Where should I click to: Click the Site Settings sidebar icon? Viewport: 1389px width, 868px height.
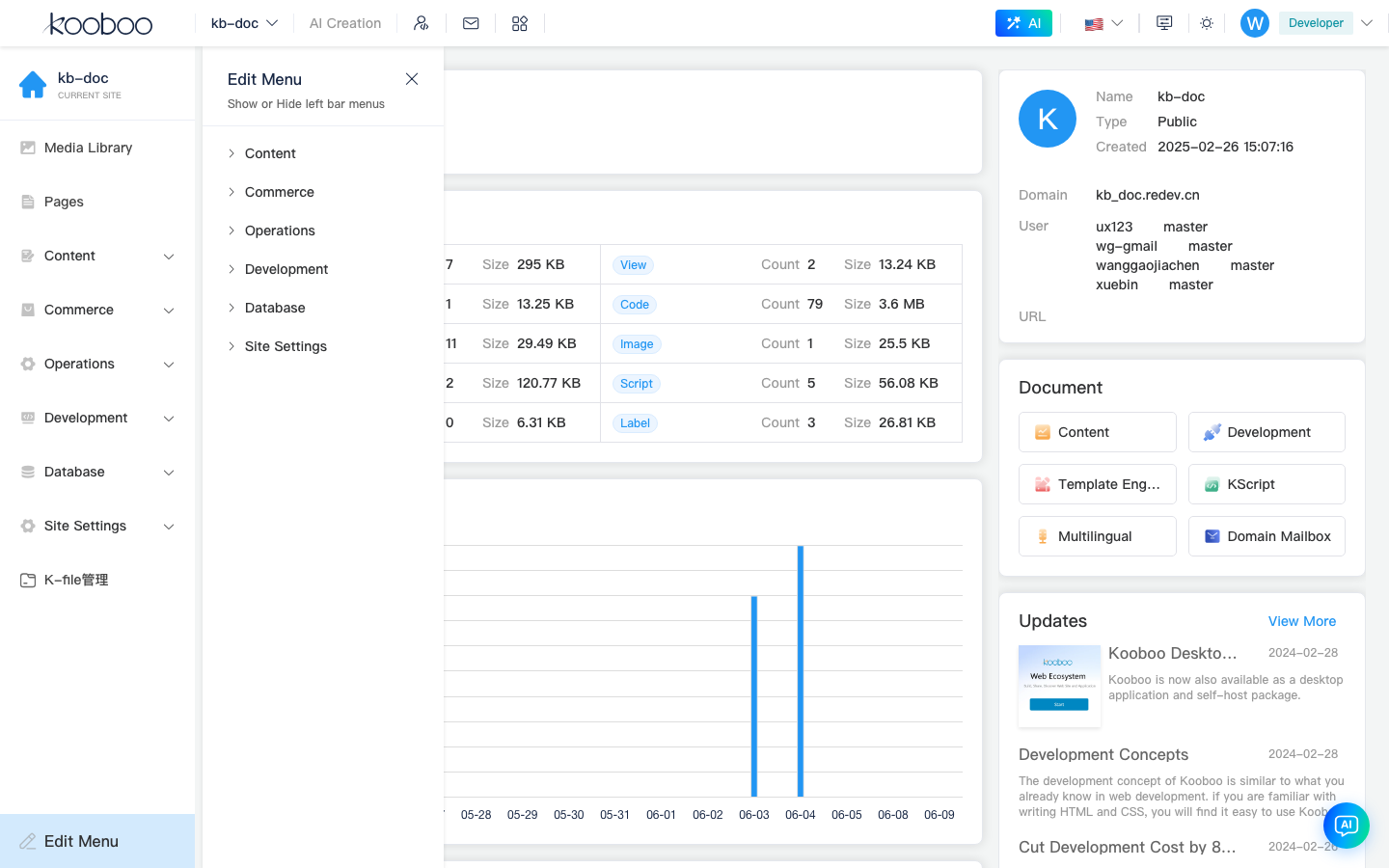(x=28, y=526)
